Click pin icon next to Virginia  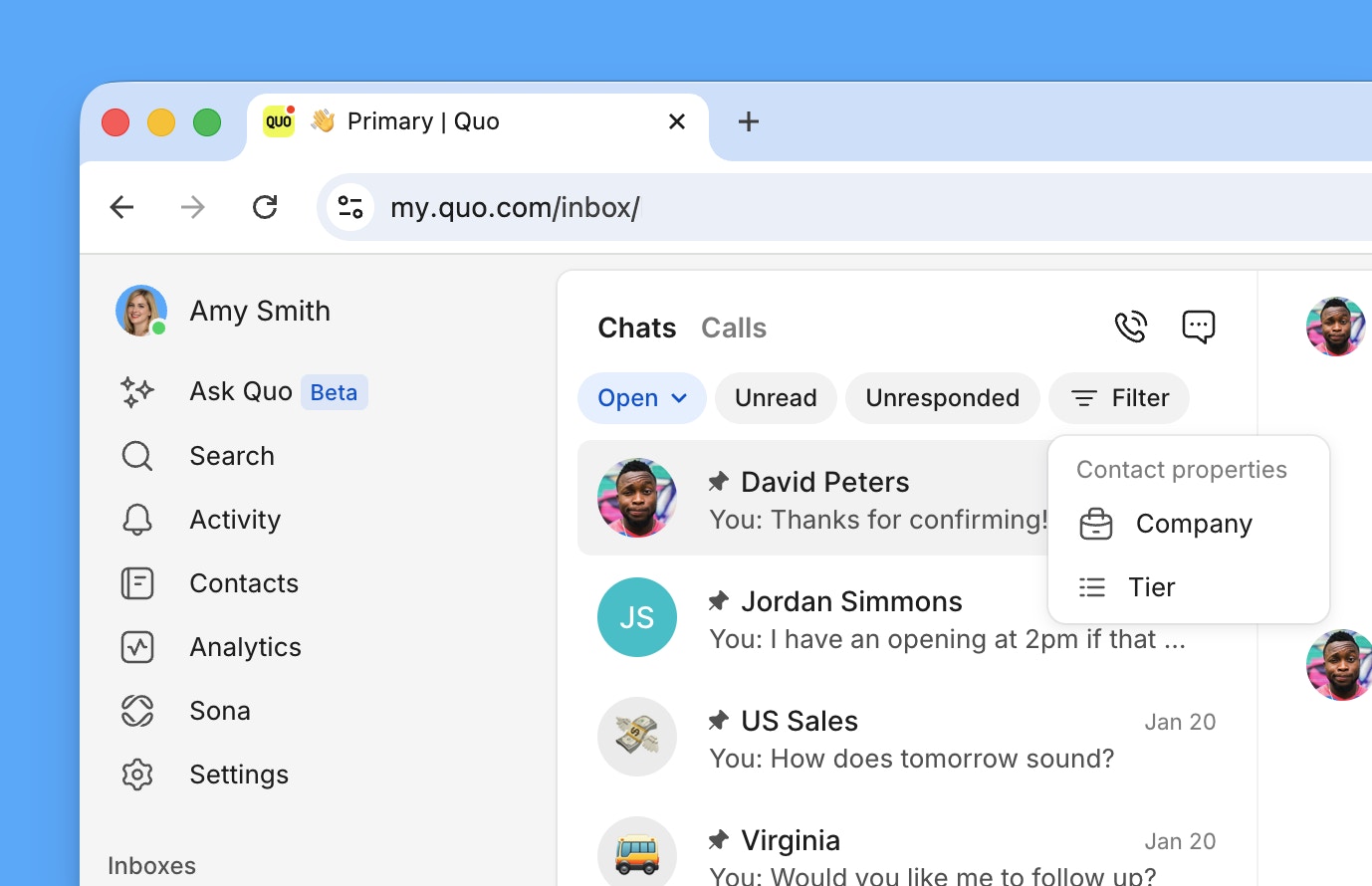point(718,840)
